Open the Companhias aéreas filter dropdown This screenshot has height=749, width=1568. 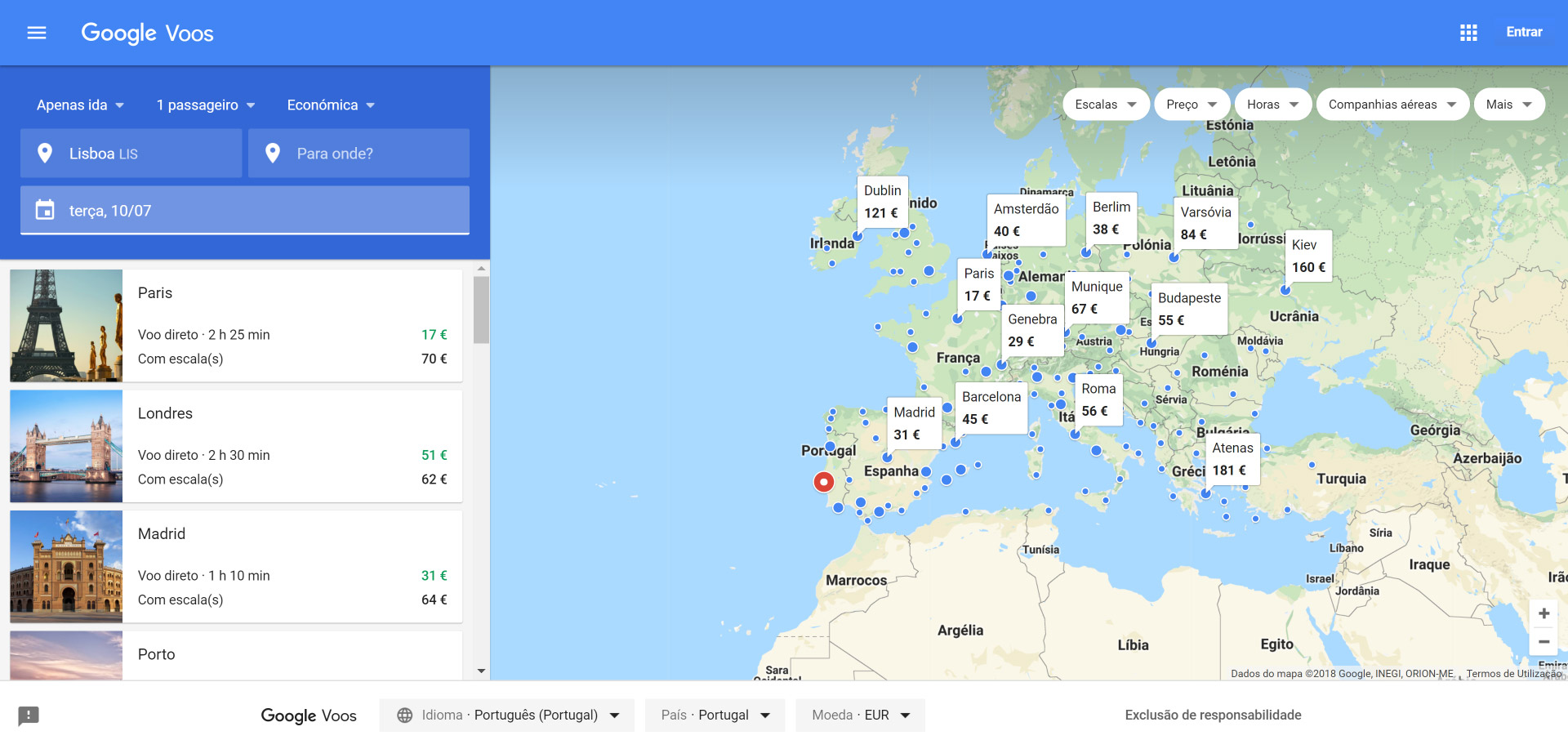1392,105
